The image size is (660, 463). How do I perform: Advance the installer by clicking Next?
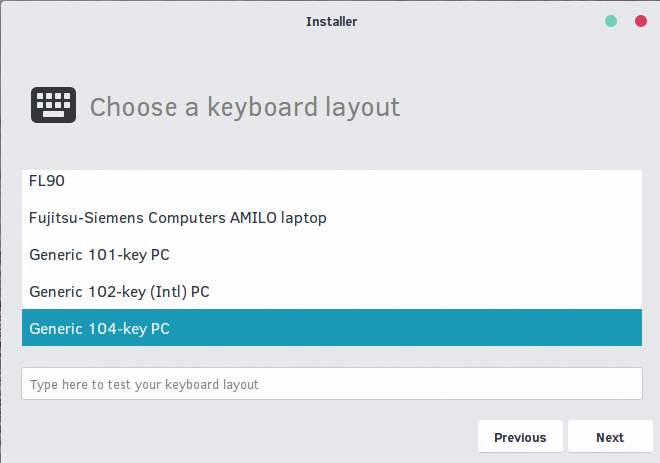click(x=610, y=437)
